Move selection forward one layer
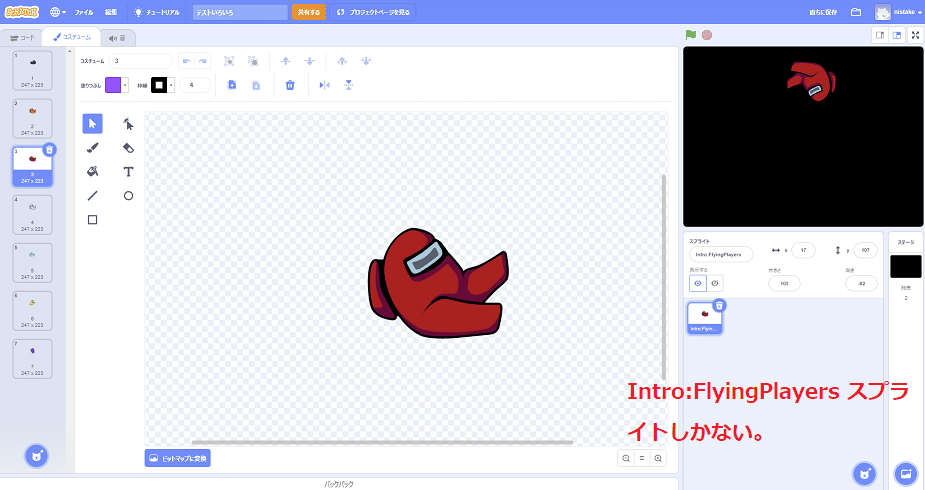Viewport: 925px width, 490px height. pyautogui.click(x=286, y=61)
